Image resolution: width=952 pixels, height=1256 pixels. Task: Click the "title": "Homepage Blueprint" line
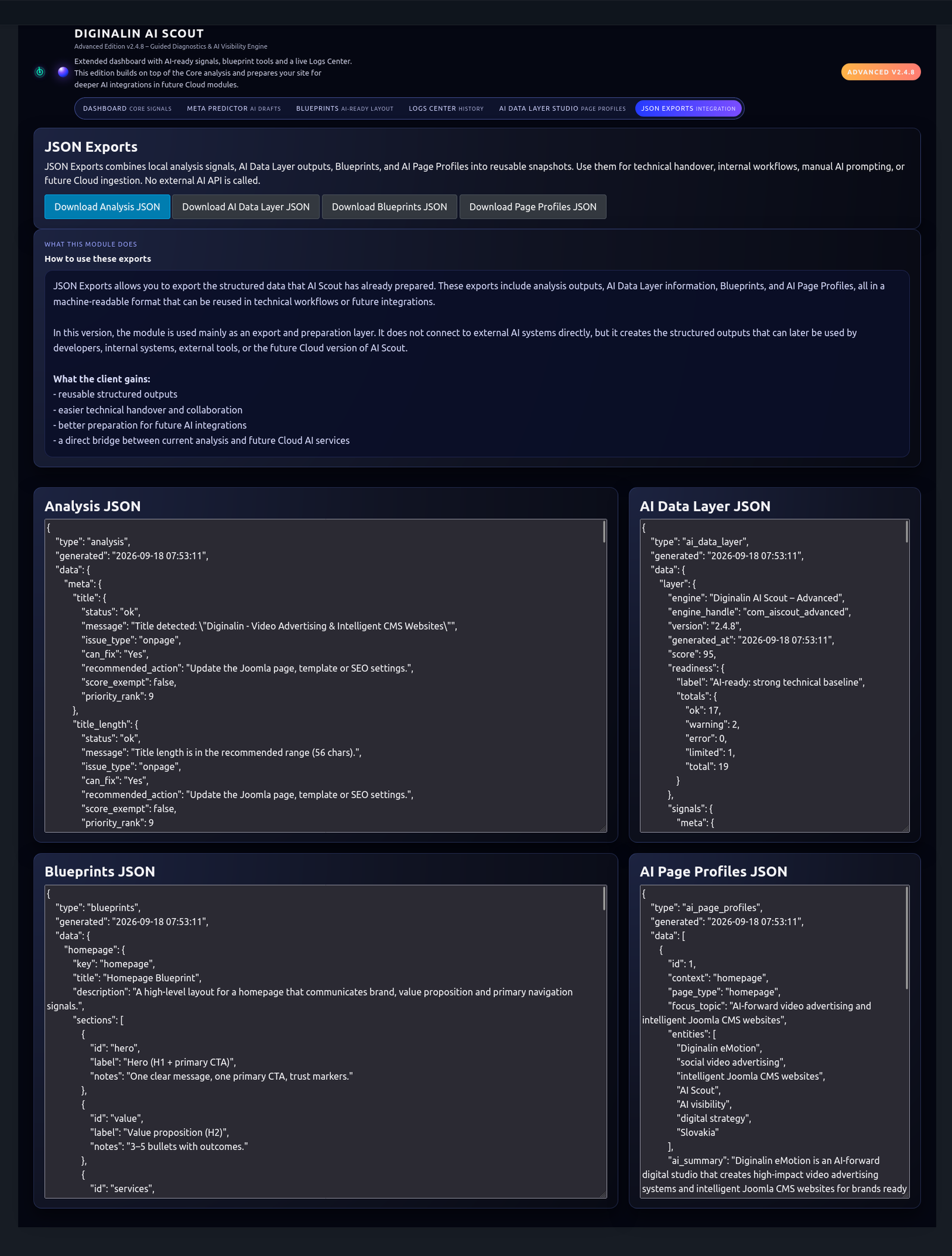[137, 978]
